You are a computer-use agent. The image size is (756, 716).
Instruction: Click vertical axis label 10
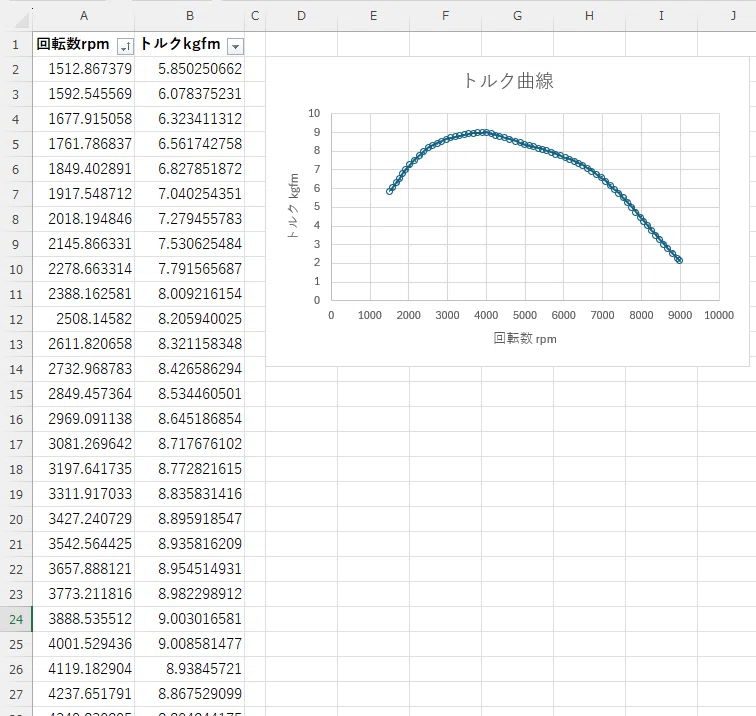[314, 113]
